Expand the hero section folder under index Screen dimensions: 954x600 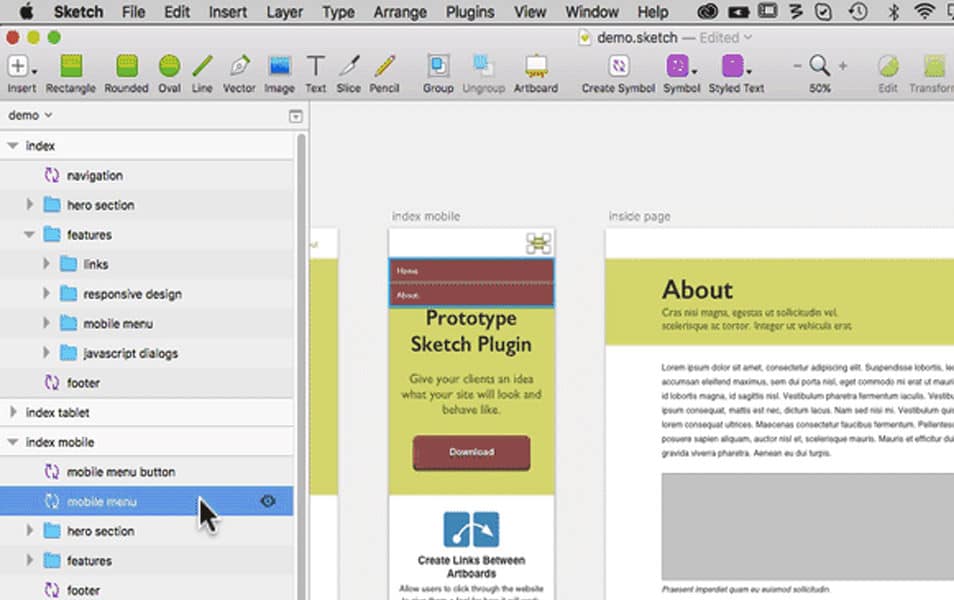[x=30, y=205]
